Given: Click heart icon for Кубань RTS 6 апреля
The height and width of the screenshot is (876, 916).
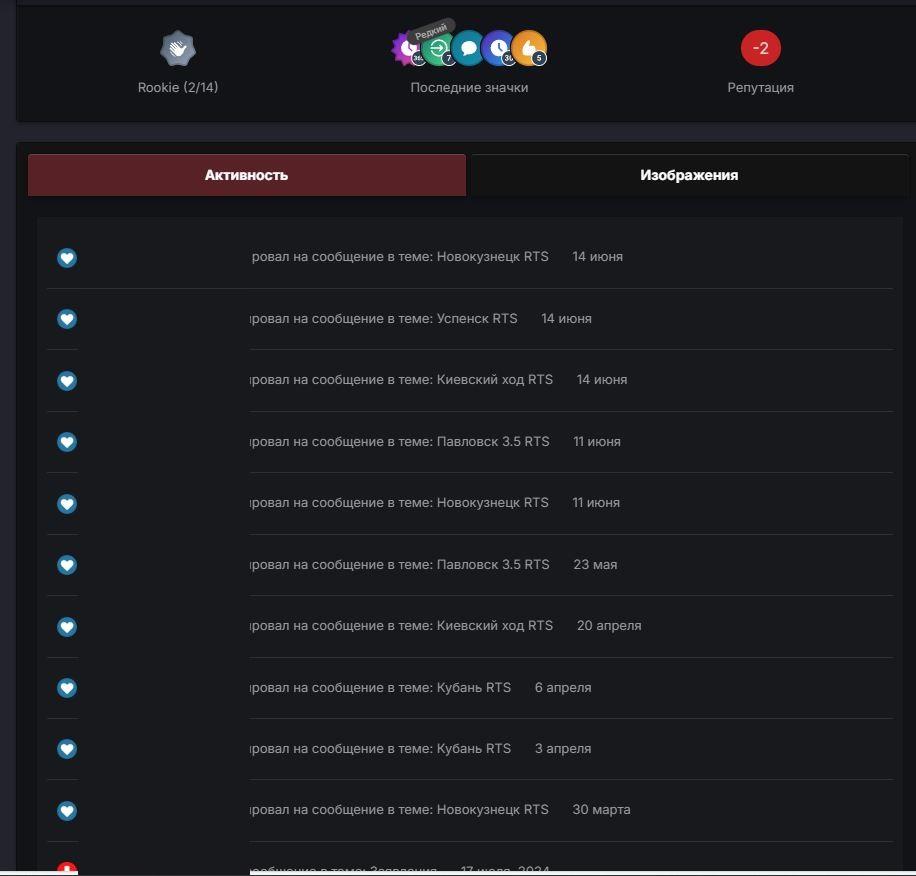Looking at the screenshot, I should 67,688.
